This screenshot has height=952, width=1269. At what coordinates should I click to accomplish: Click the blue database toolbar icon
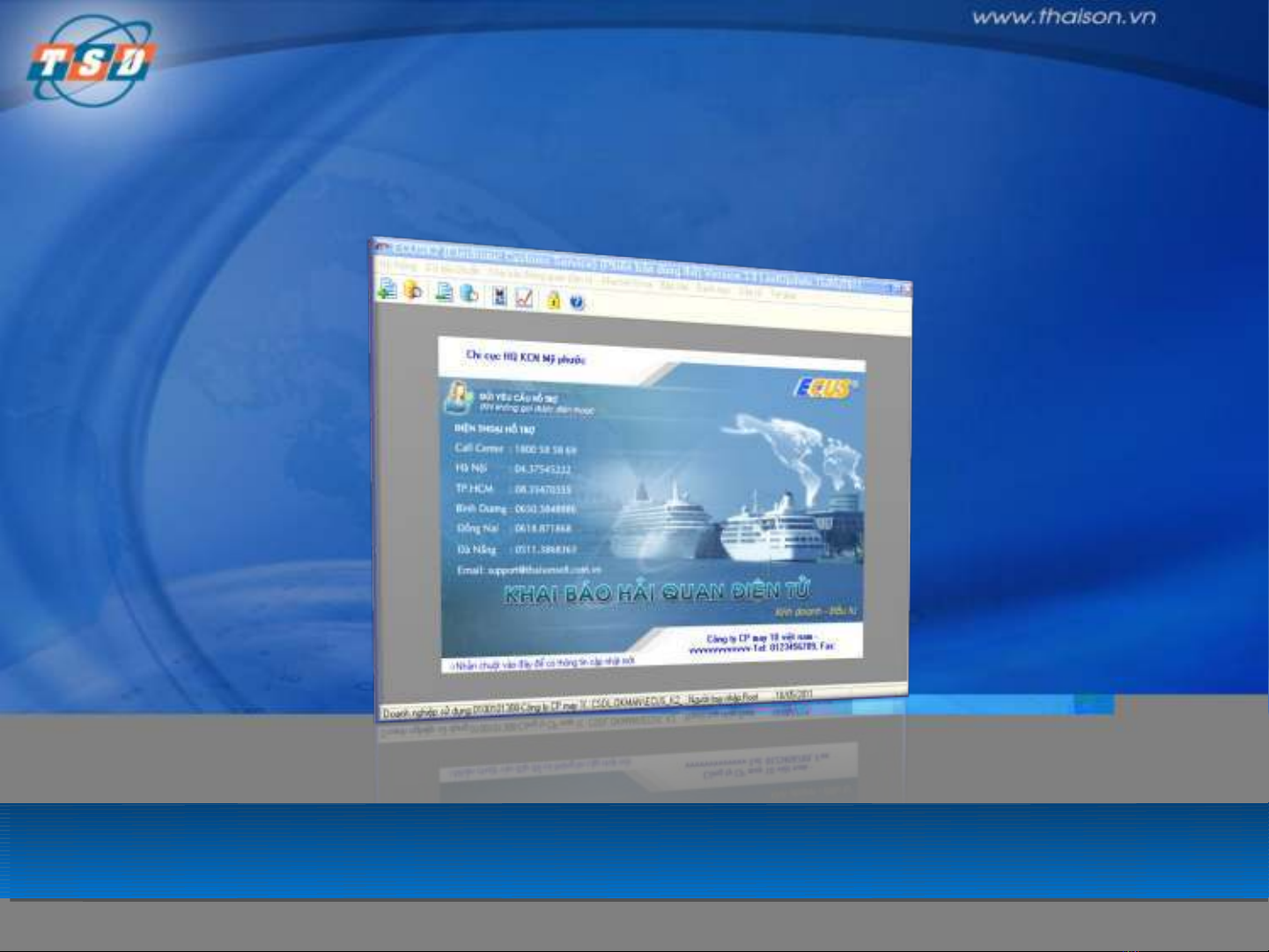(469, 294)
